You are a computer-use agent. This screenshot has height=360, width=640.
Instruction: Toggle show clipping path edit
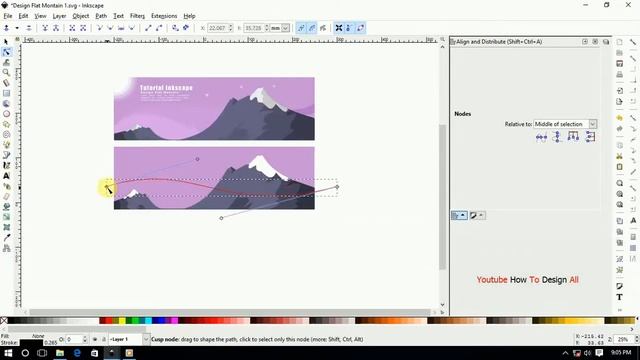(x=301, y=28)
